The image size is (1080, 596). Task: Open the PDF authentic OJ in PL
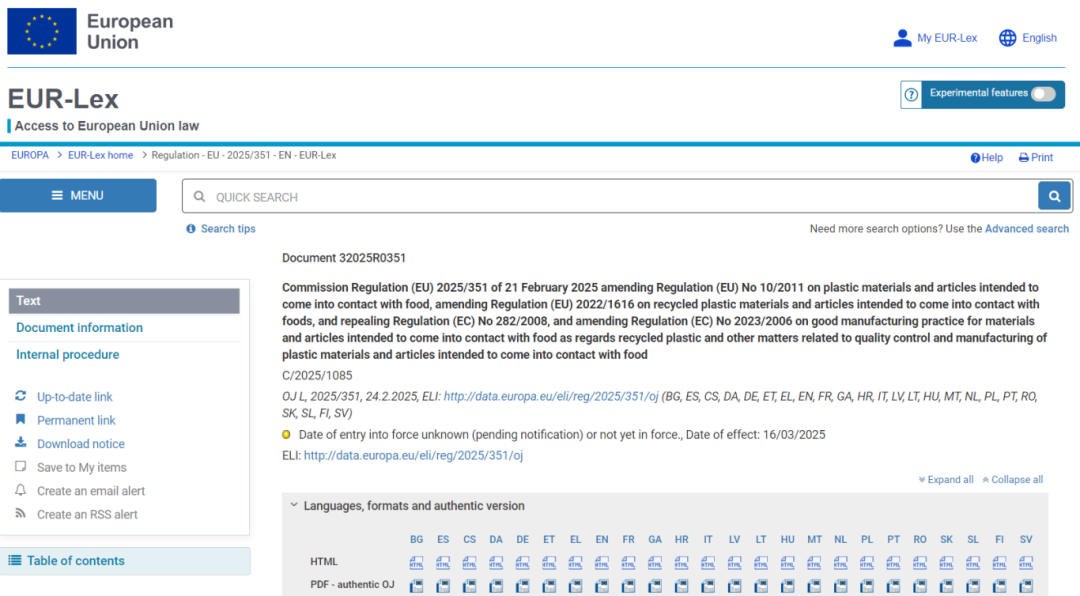867,586
